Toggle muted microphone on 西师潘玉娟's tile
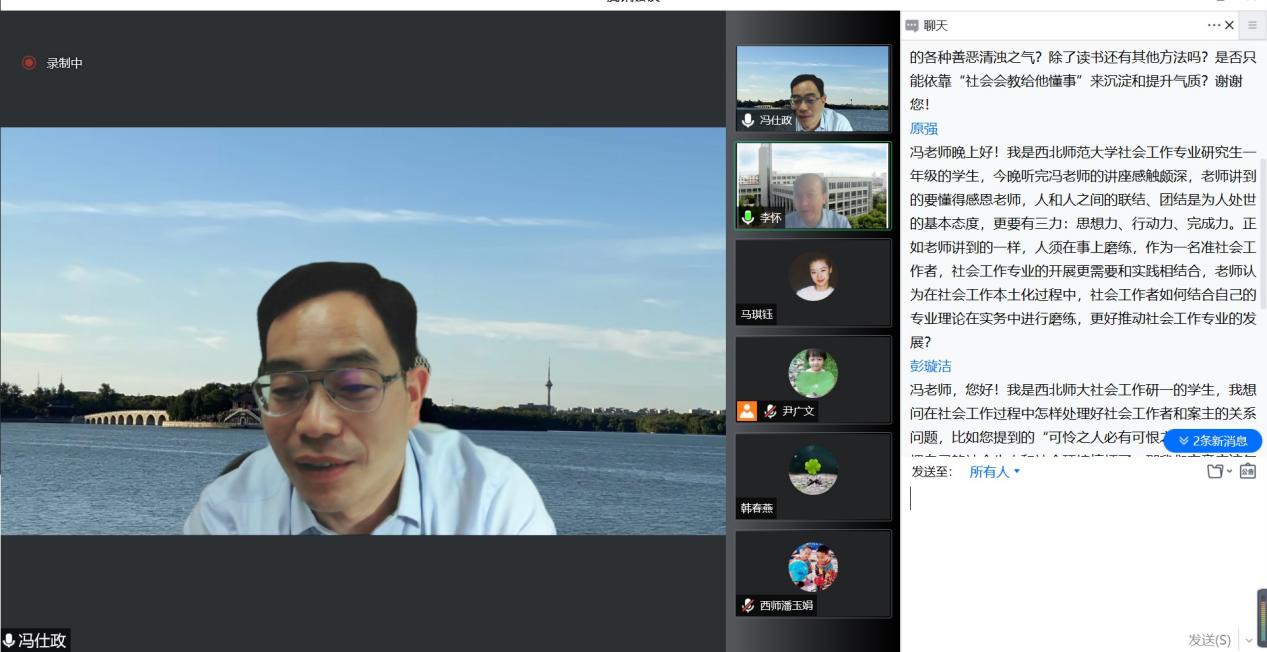The image size is (1267, 652). (x=748, y=605)
